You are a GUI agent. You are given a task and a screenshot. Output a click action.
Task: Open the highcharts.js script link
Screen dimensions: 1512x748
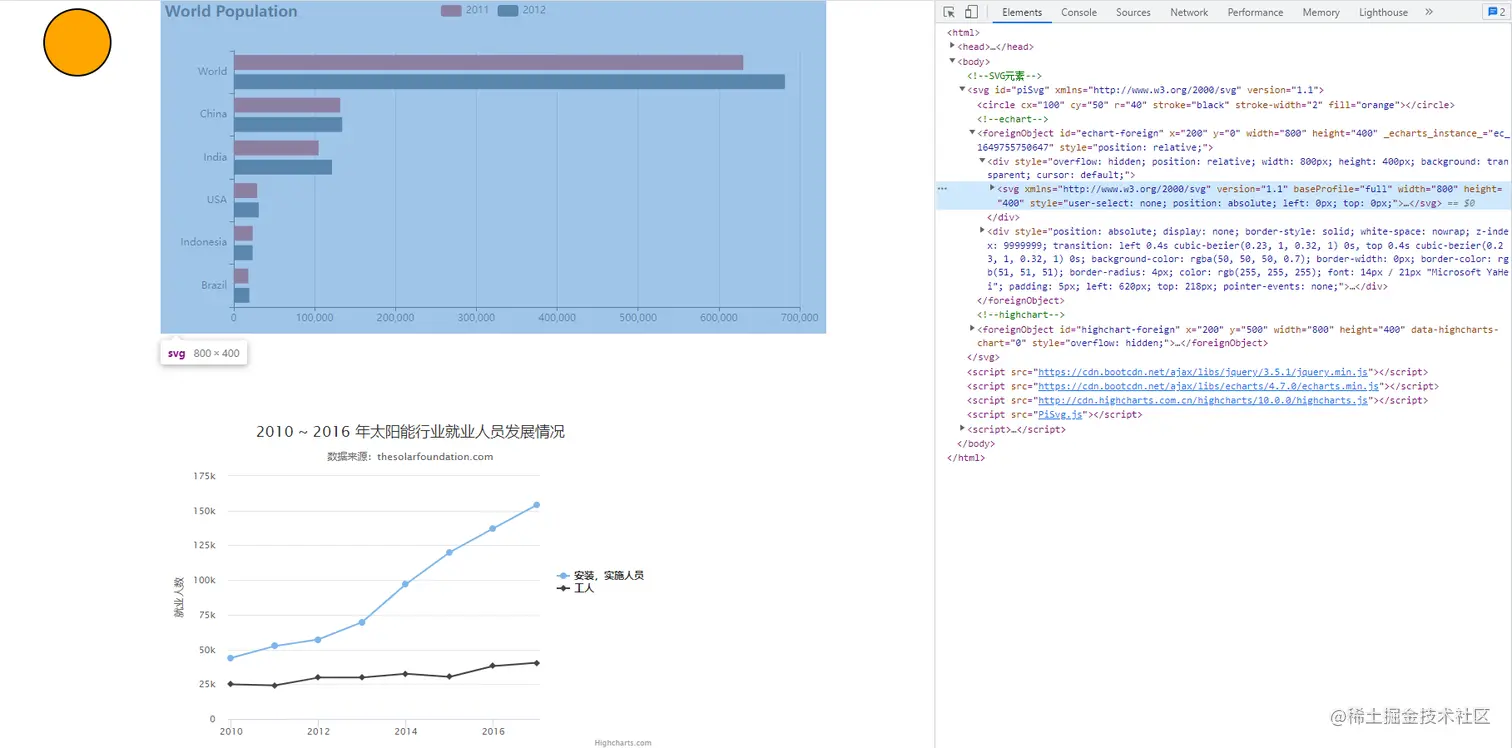point(1202,400)
